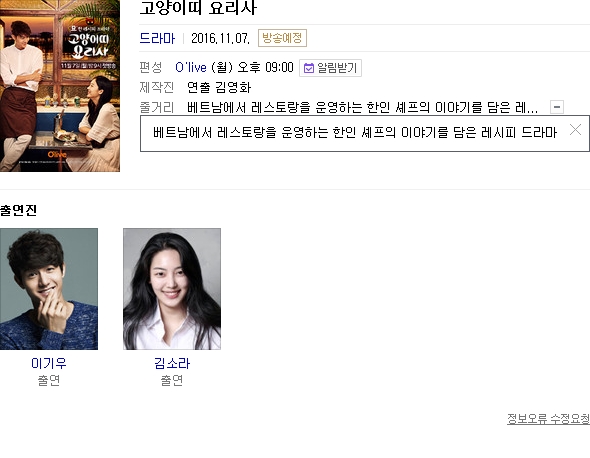Screen dimensions: 590x458
Task: Select the 이기우 name link
Action: point(49,363)
